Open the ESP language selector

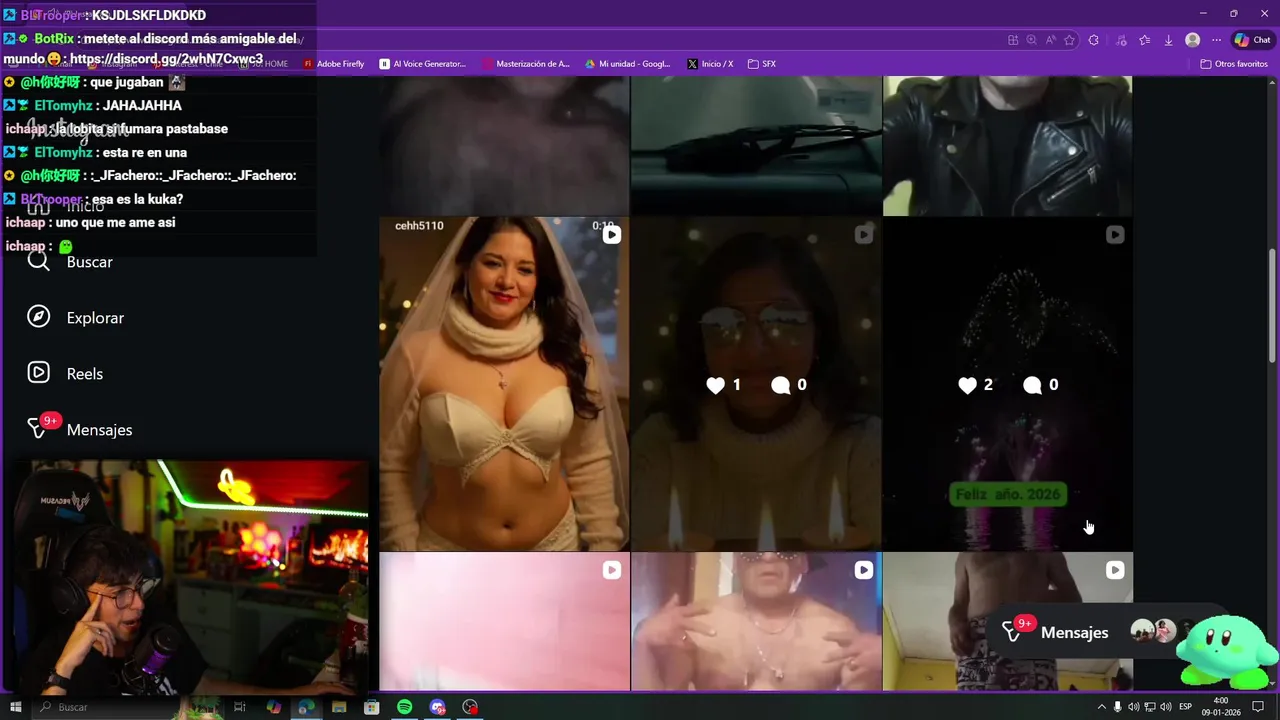[1186, 707]
